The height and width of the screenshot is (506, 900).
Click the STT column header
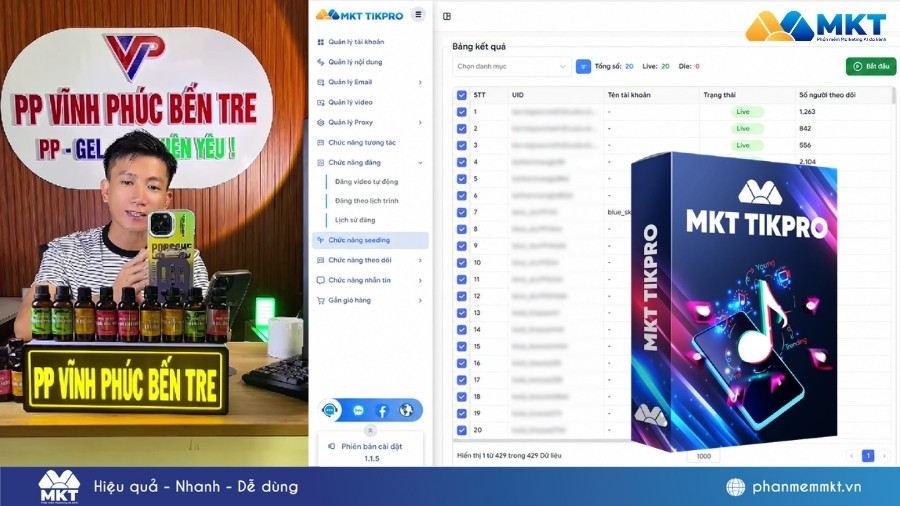pos(479,95)
